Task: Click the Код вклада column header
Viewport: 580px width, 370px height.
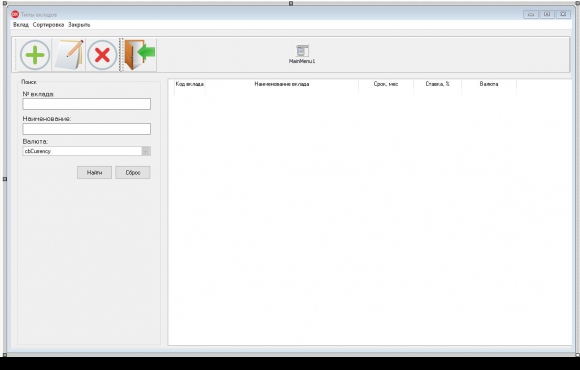Action: pos(189,84)
